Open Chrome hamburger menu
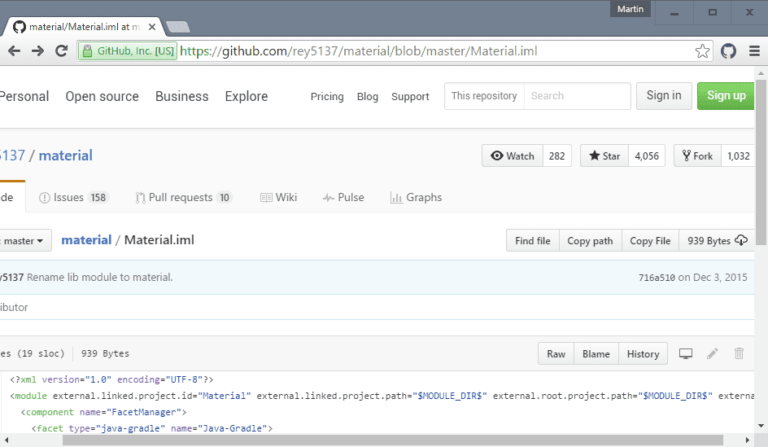The width and height of the screenshot is (768, 447). pos(754,51)
